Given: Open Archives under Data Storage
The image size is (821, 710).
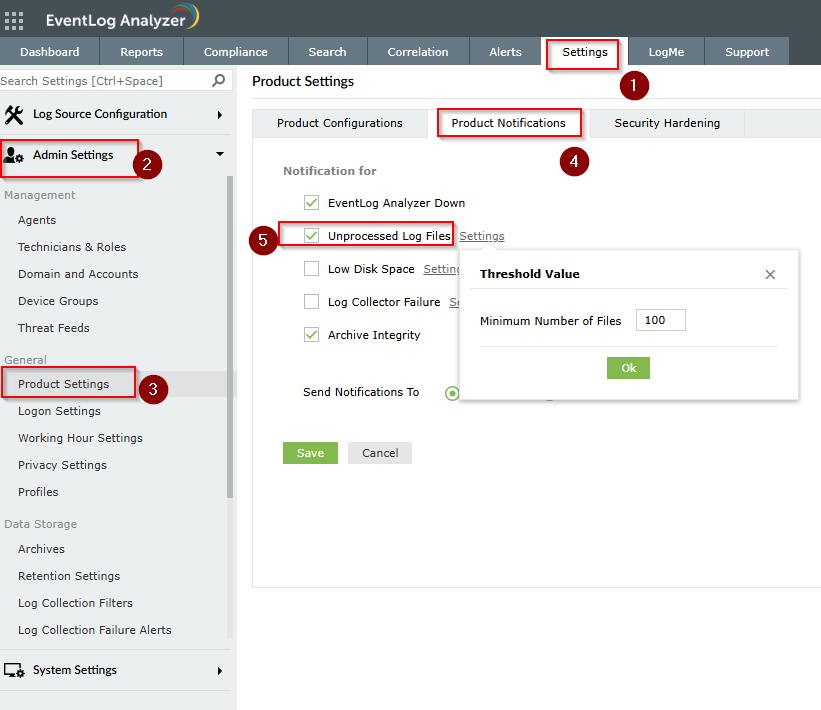Looking at the screenshot, I should [41, 549].
